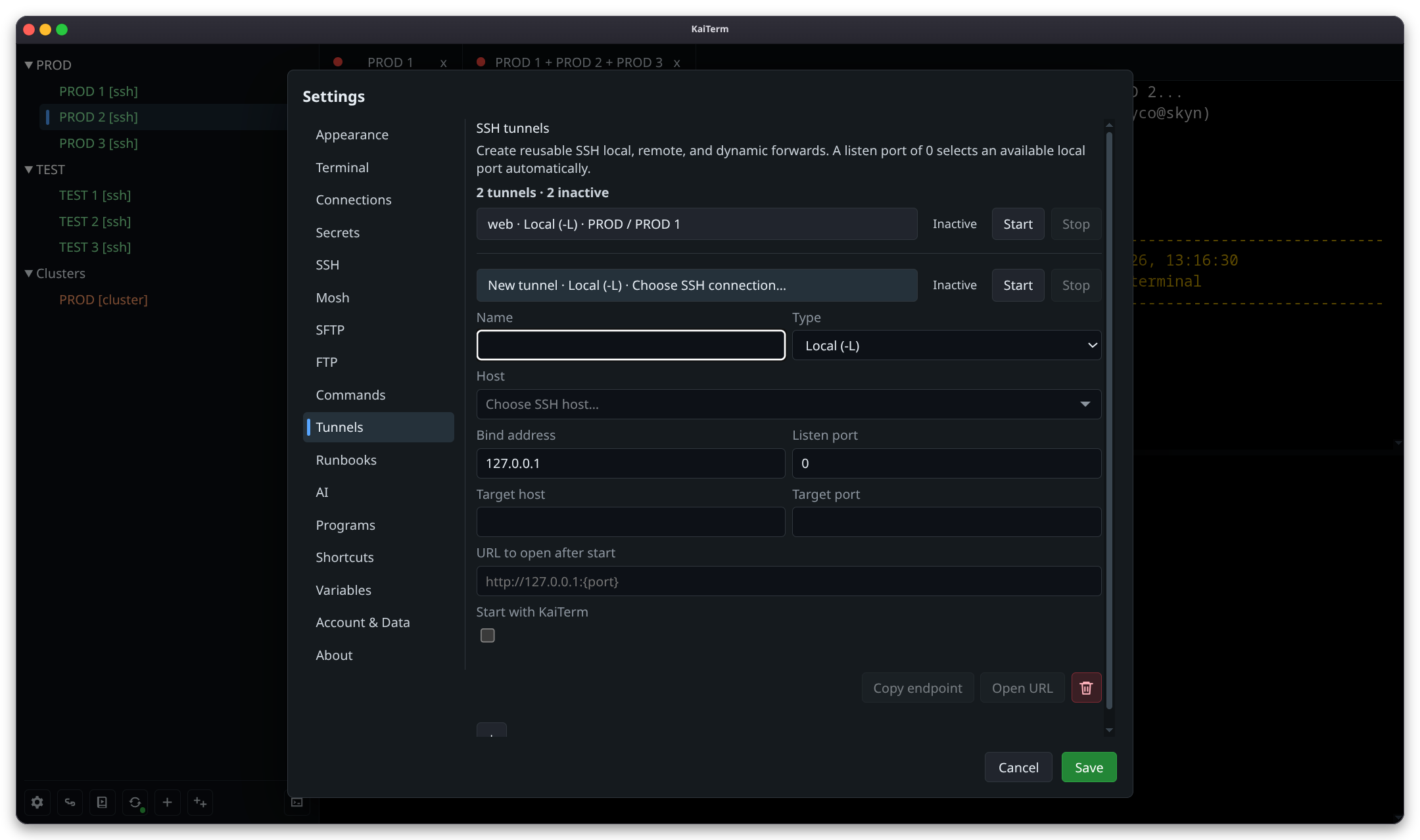This screenshot has width=1420, height=840.
Task: Open the Type dropdown showing Local (-L)
Action: tap(947, 345)
